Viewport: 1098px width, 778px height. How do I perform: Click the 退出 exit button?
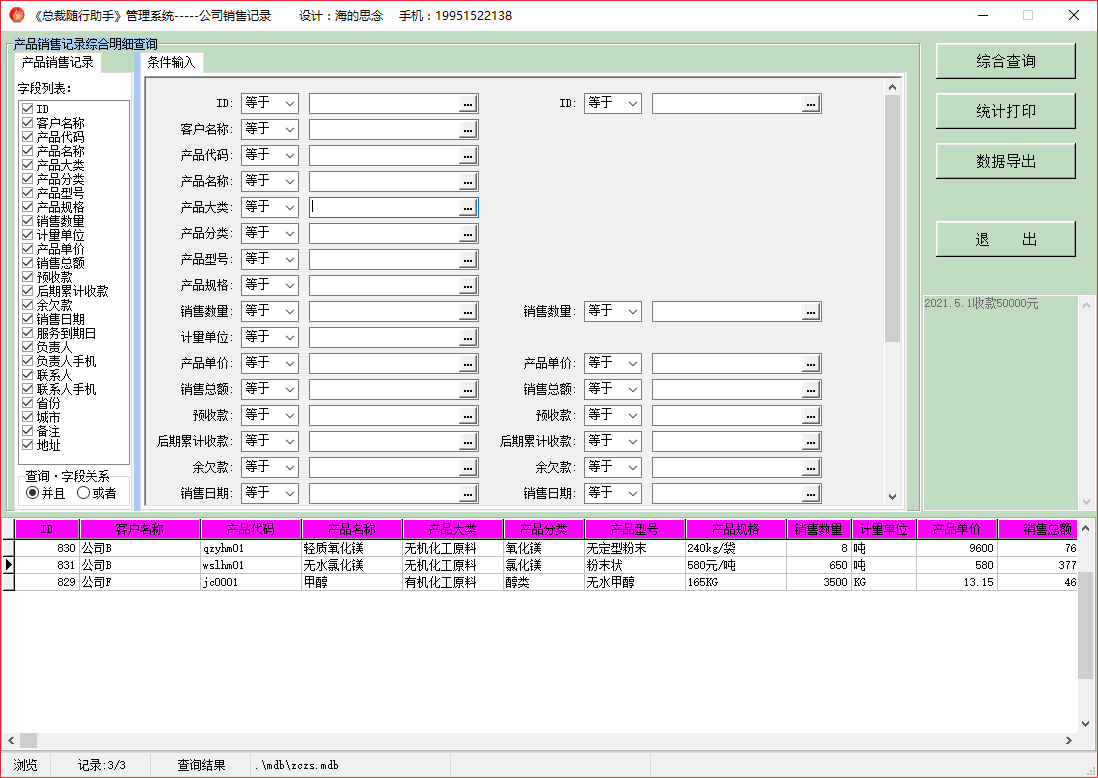[1006, 239]
